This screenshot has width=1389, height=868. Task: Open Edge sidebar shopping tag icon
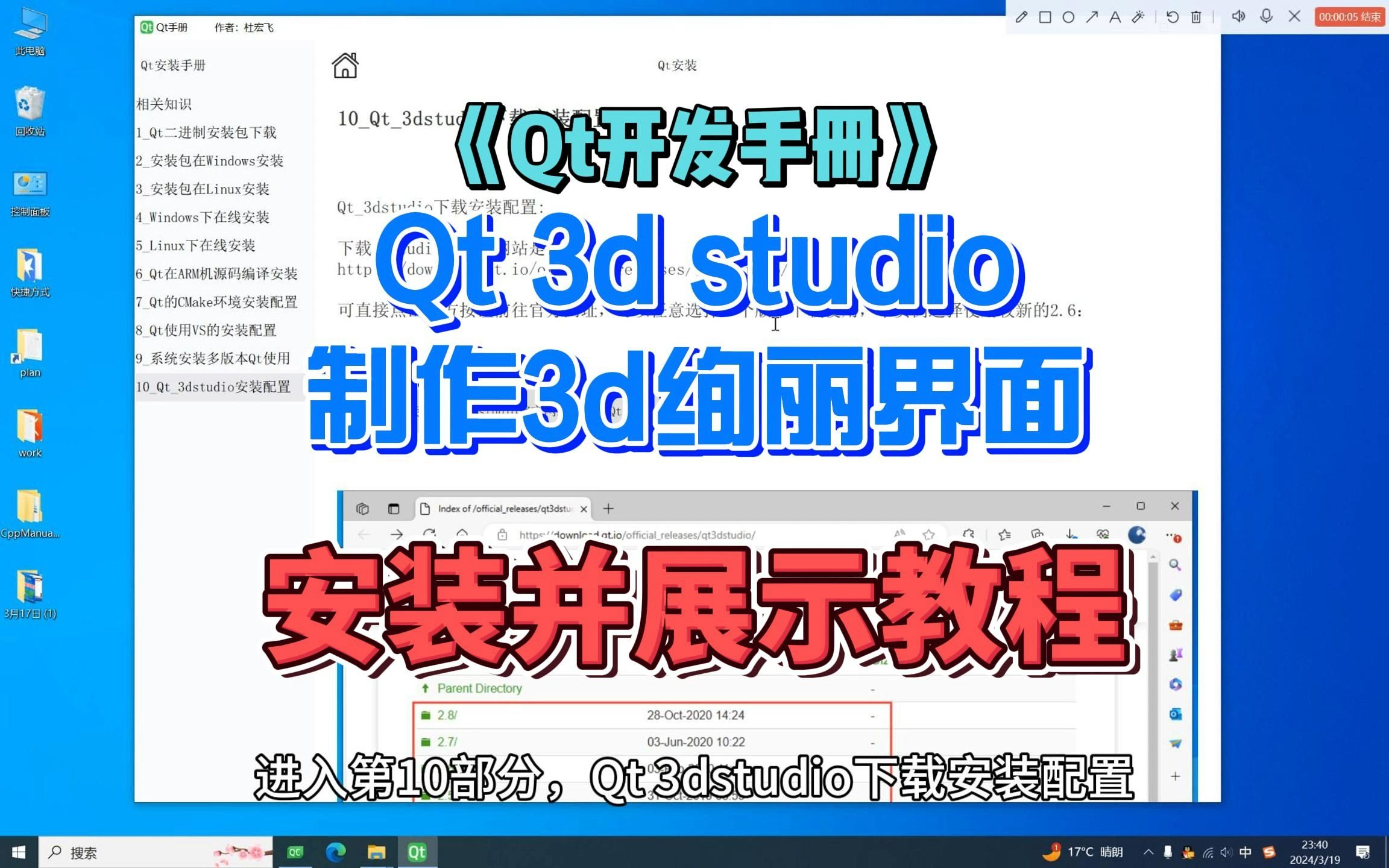[x=1176, y=595]
